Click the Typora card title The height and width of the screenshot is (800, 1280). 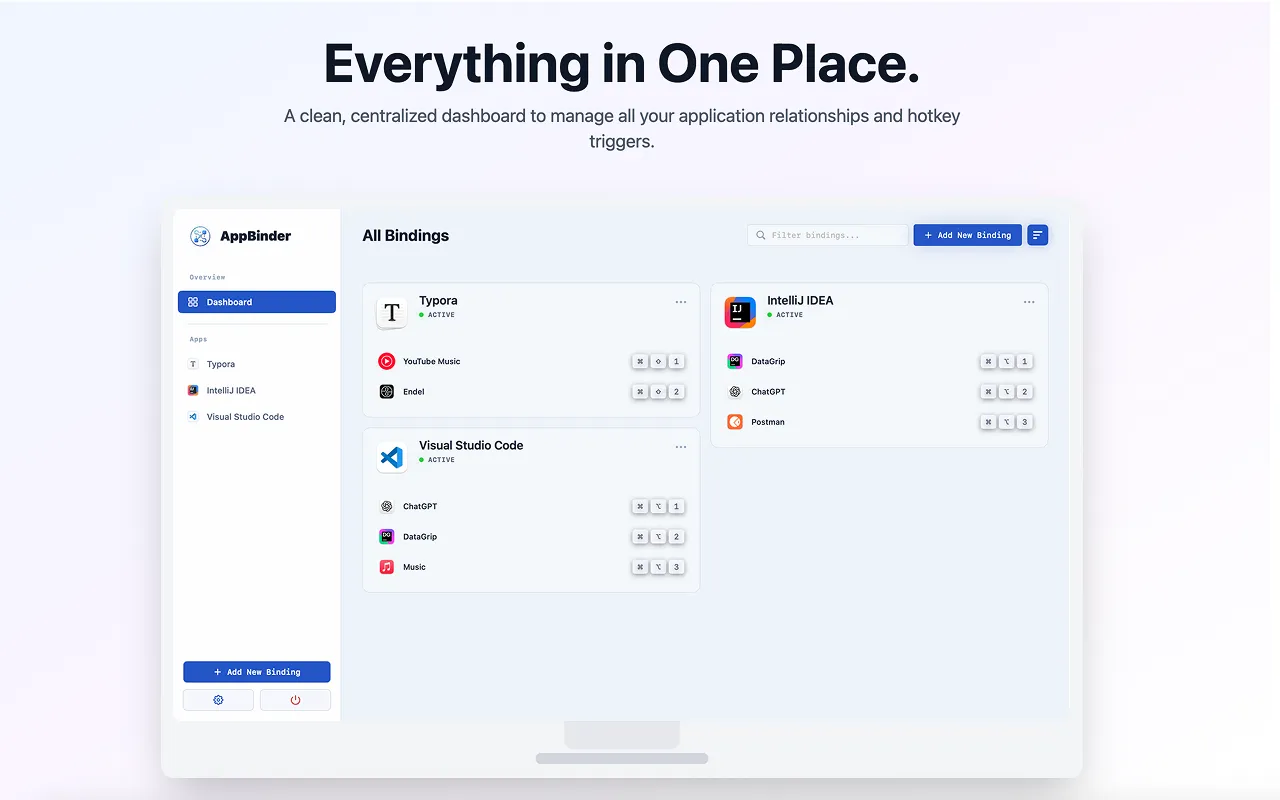[438, 300]
